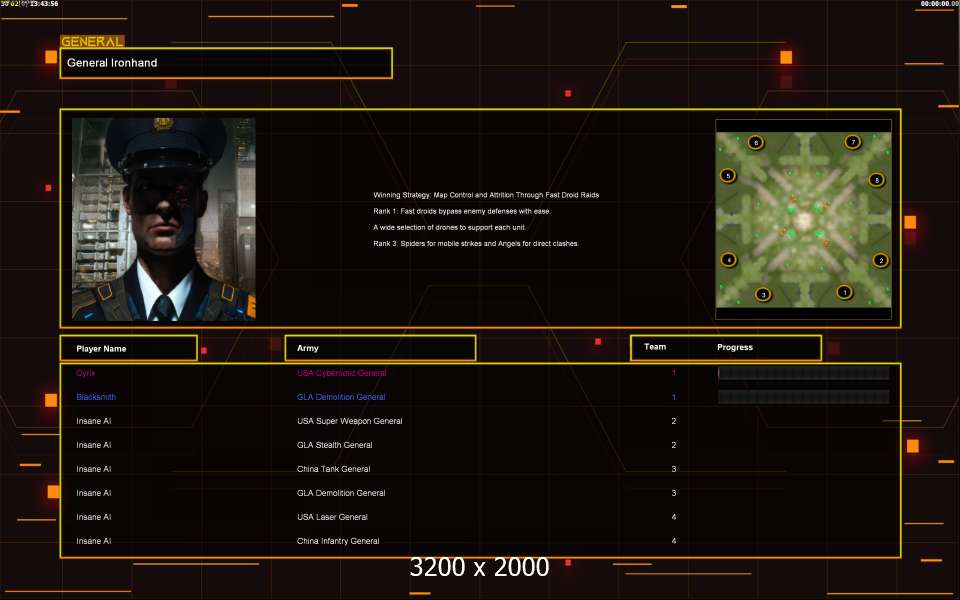Click the Winning Strategy description text

[x=486, y=195]
